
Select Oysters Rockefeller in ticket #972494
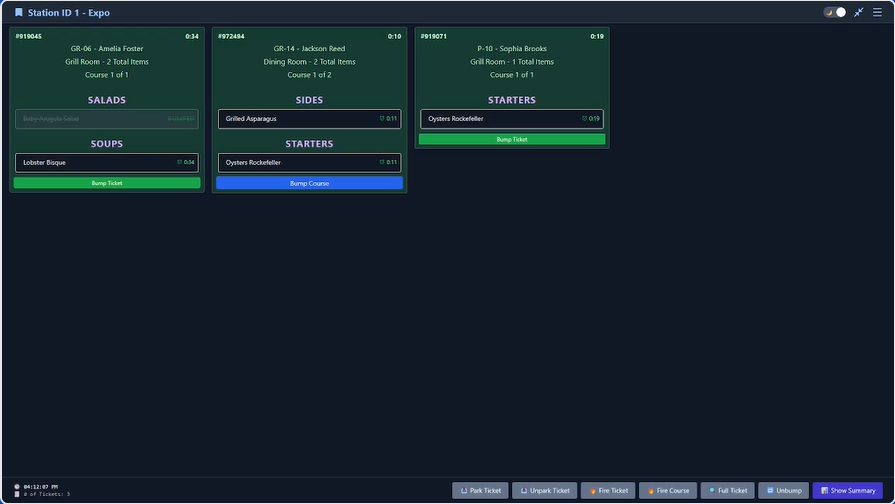[309, 163]
